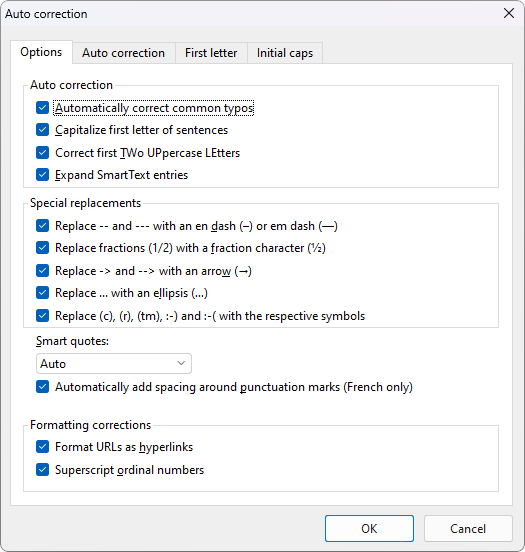Confirm settings with OK button

click(x=369, y=528)
